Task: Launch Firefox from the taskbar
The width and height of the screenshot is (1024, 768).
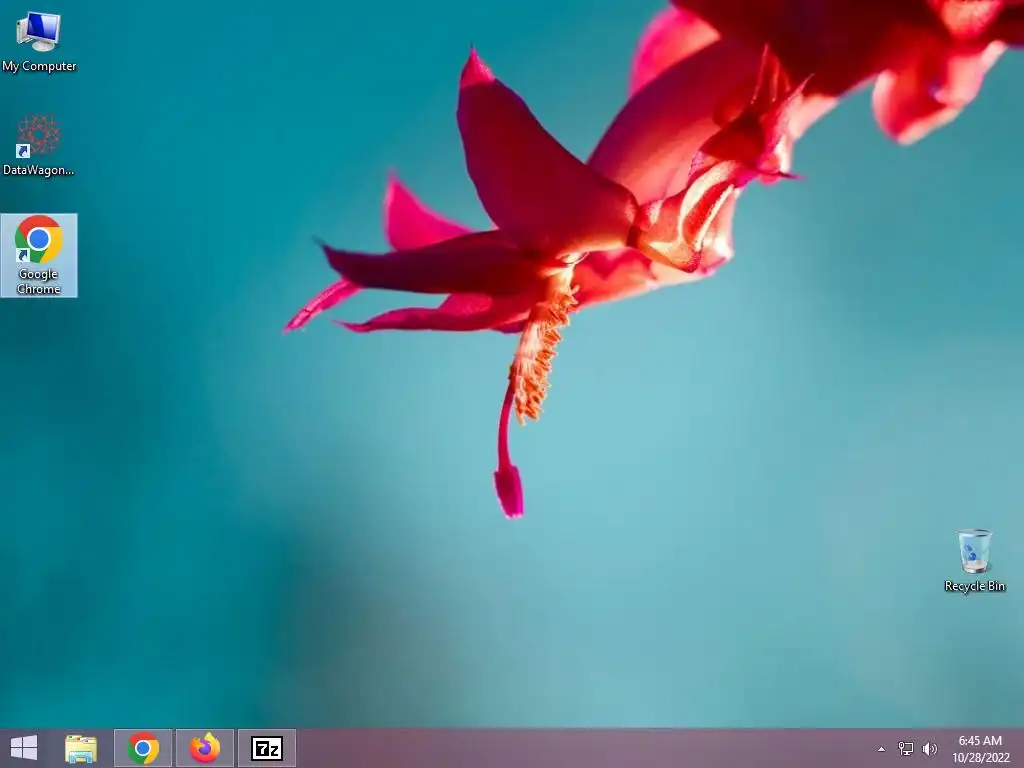Action: (x=204, y=748)
